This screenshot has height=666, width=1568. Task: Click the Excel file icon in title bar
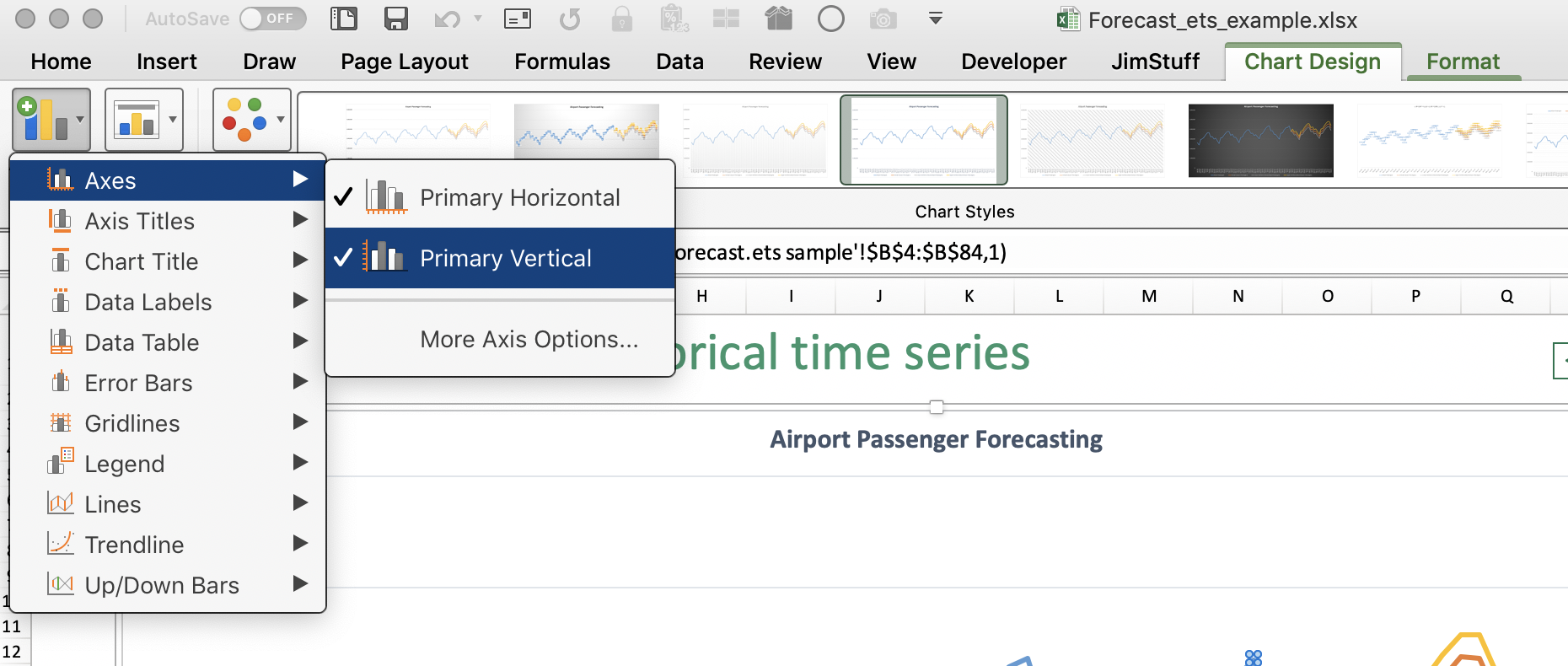1068,19
